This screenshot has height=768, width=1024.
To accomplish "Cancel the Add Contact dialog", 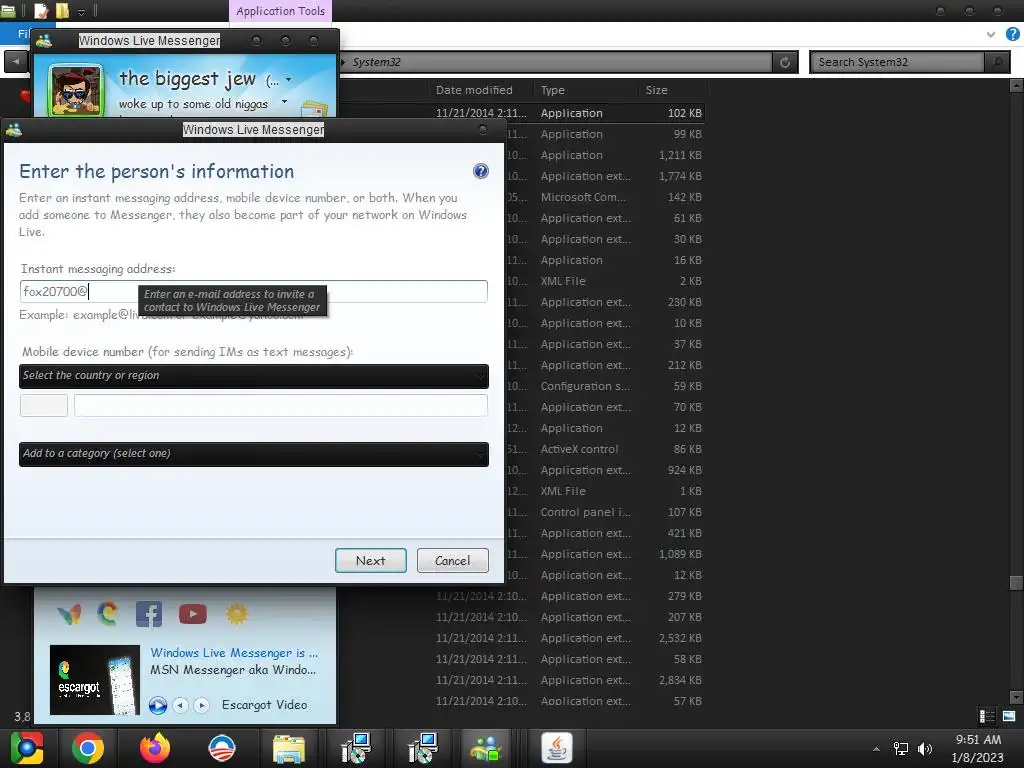I will pyautogui.click(x=452, y=560).
